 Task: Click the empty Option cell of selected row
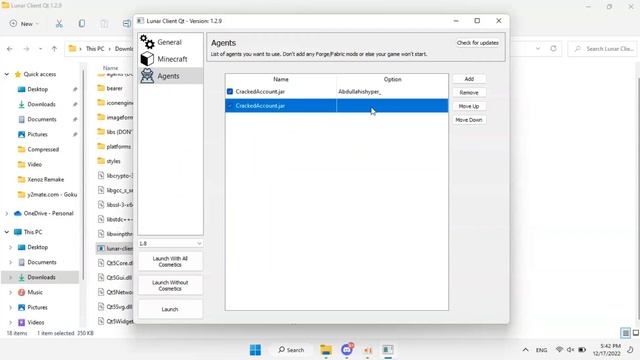point(392,106)
